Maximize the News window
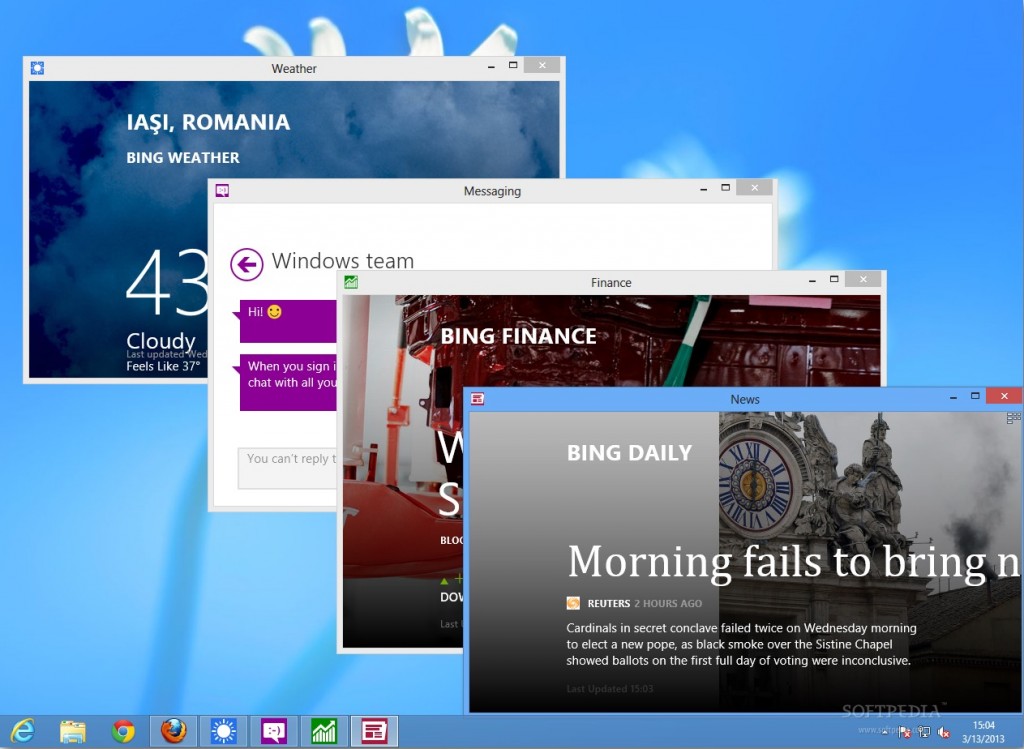1024x749 pixels. tap(976, 396)
